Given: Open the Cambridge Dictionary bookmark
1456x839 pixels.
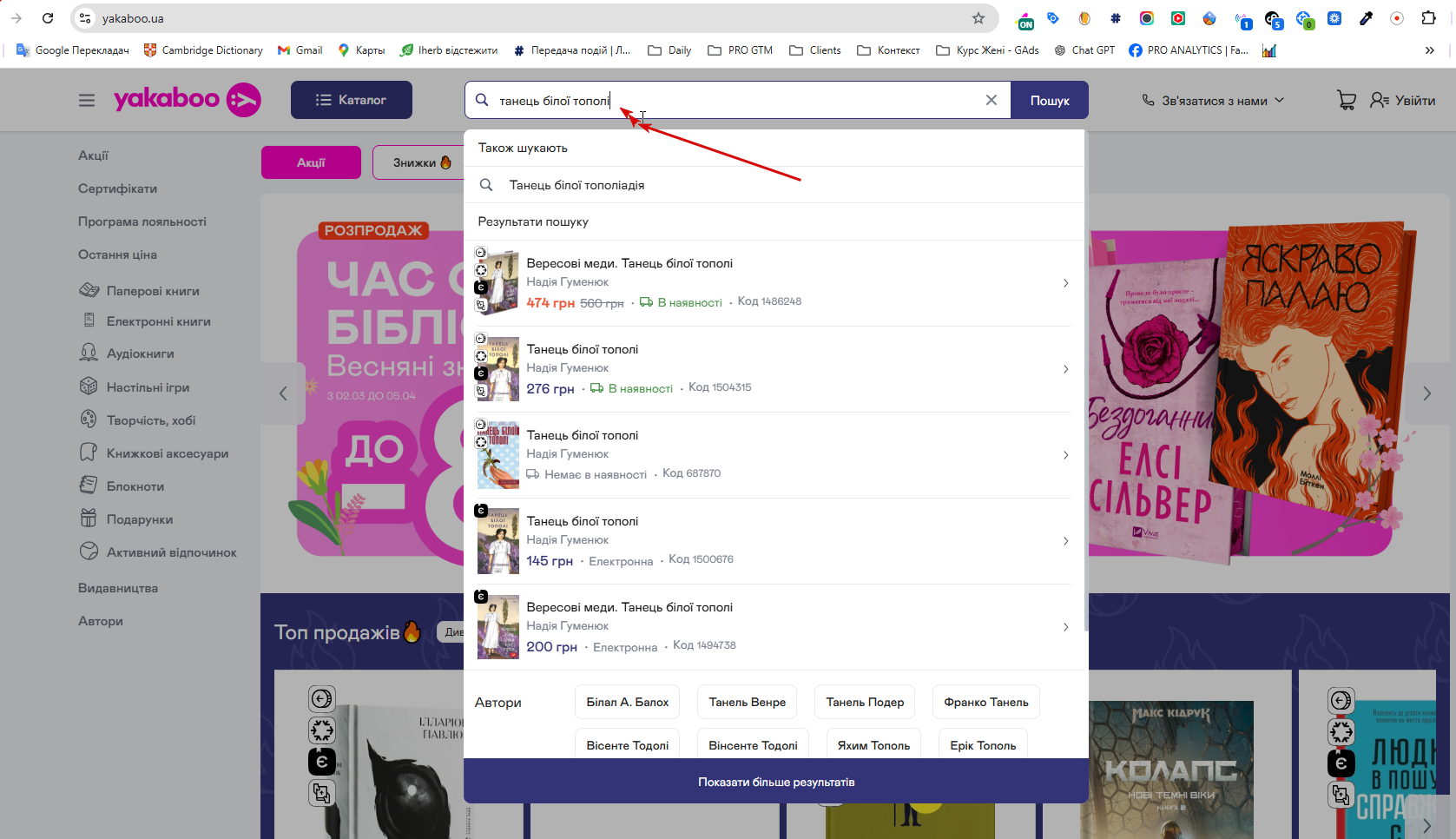Looking at the screenshot, I should click(203, 50).
